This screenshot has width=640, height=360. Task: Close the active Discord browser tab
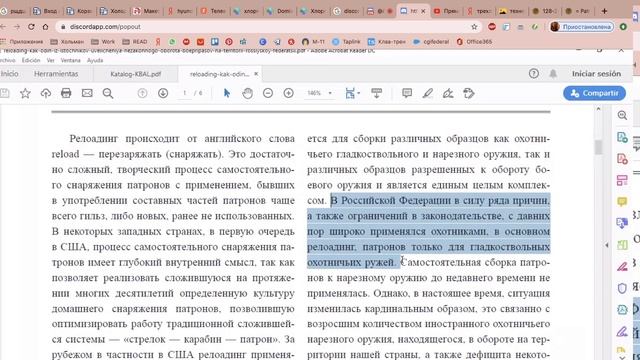pyautogui.click(x=423, y=11)
